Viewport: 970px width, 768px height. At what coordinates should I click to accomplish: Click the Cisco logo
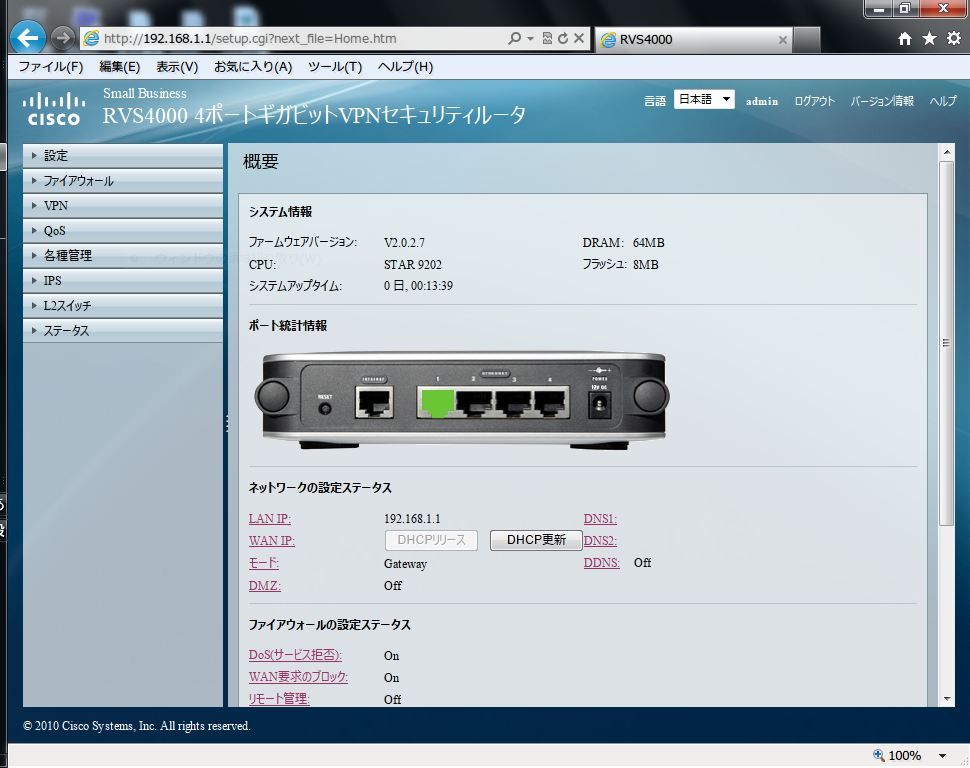pos(54,109)
